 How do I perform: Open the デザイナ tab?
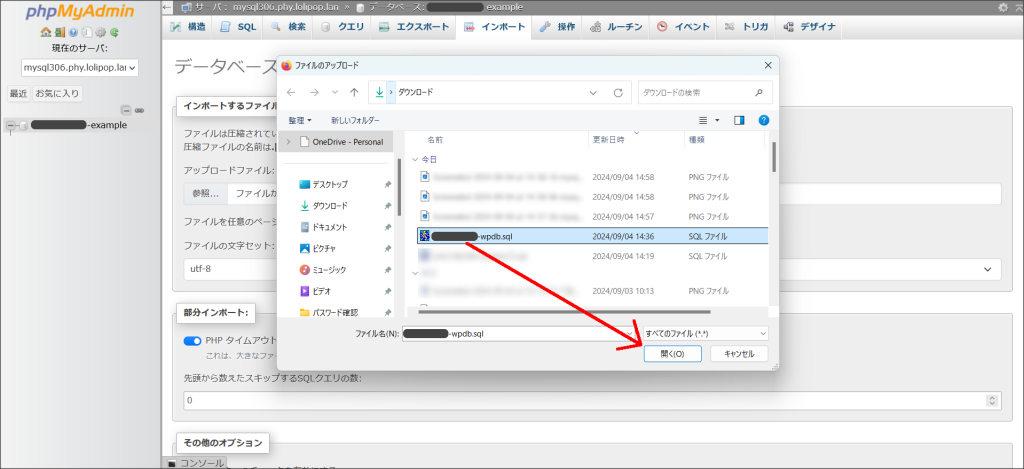[809, 27]
